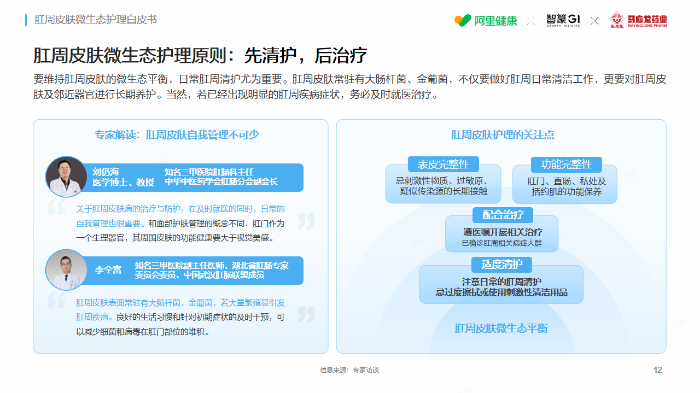Click text 肛门、直肠、私处及括约肌的功能保养
Viewport: 700px width, 393px height.
point(566,186)
